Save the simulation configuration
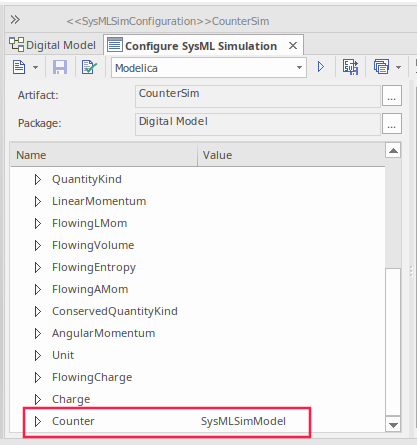The height and width of the screenshot is (445, 417). [60, 67]
